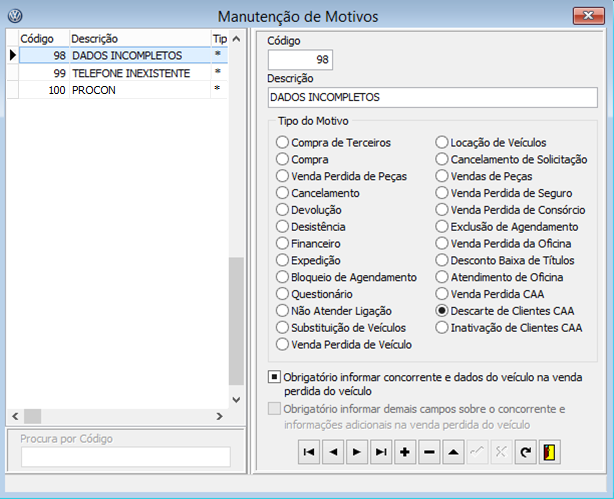Select Exclusão de Agendamento option
The height and width of the screenshot is (499, 614).
507,227
